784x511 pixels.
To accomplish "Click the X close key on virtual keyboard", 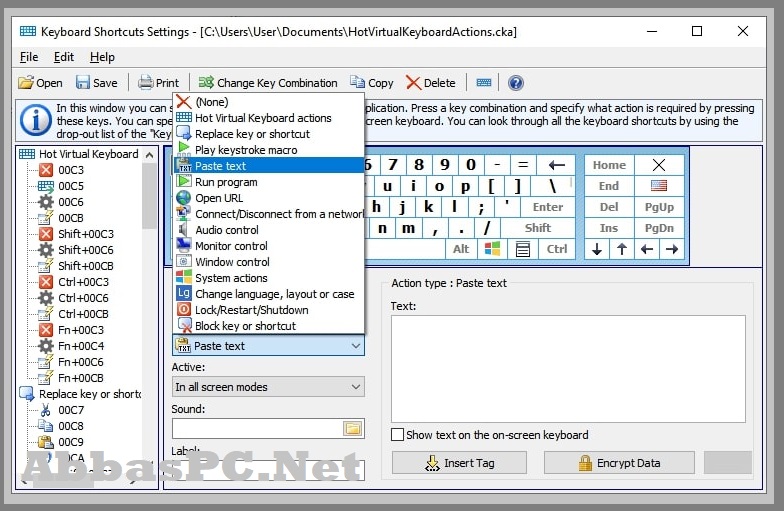I will [660, 165].
